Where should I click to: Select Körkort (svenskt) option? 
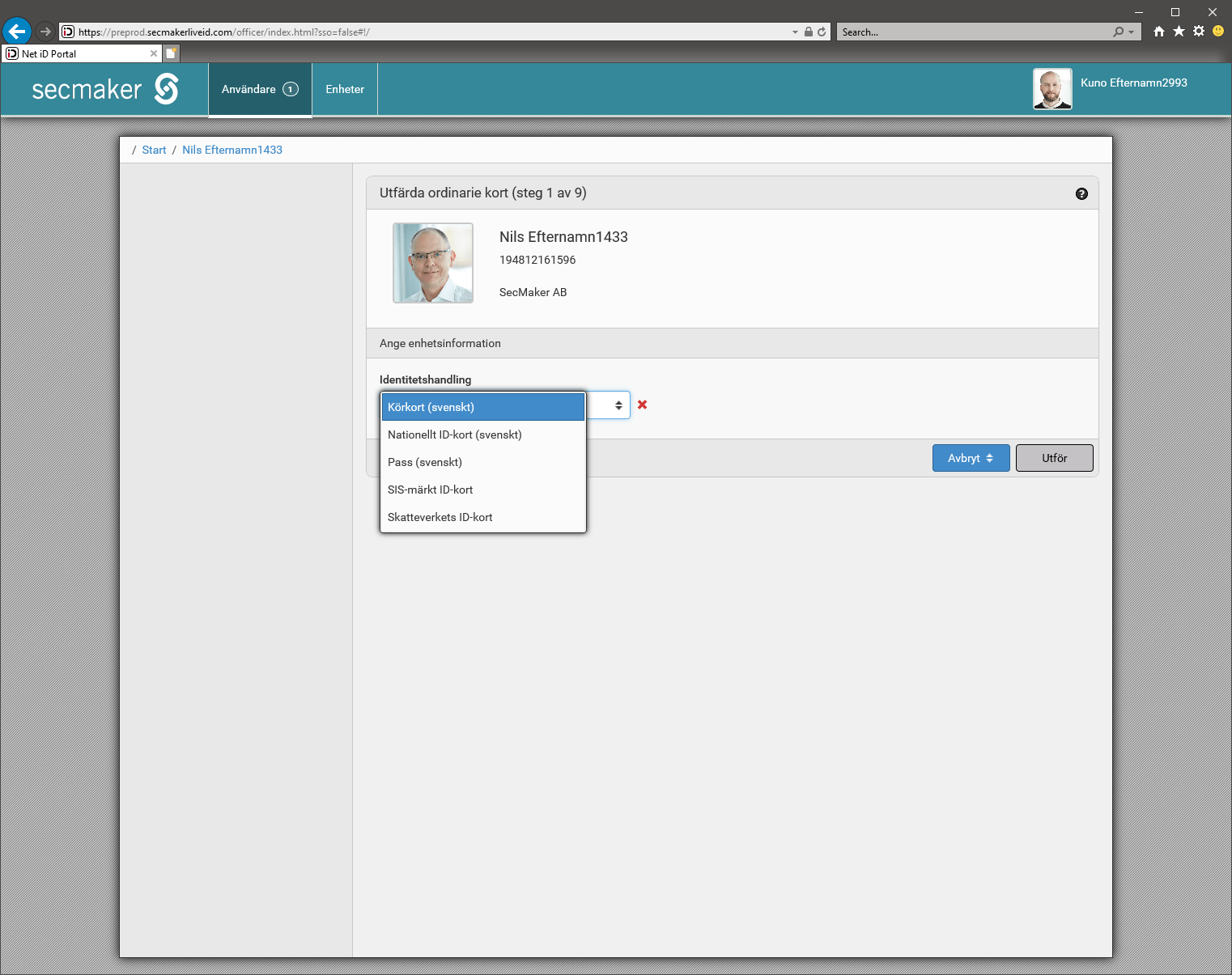(482, 407)
